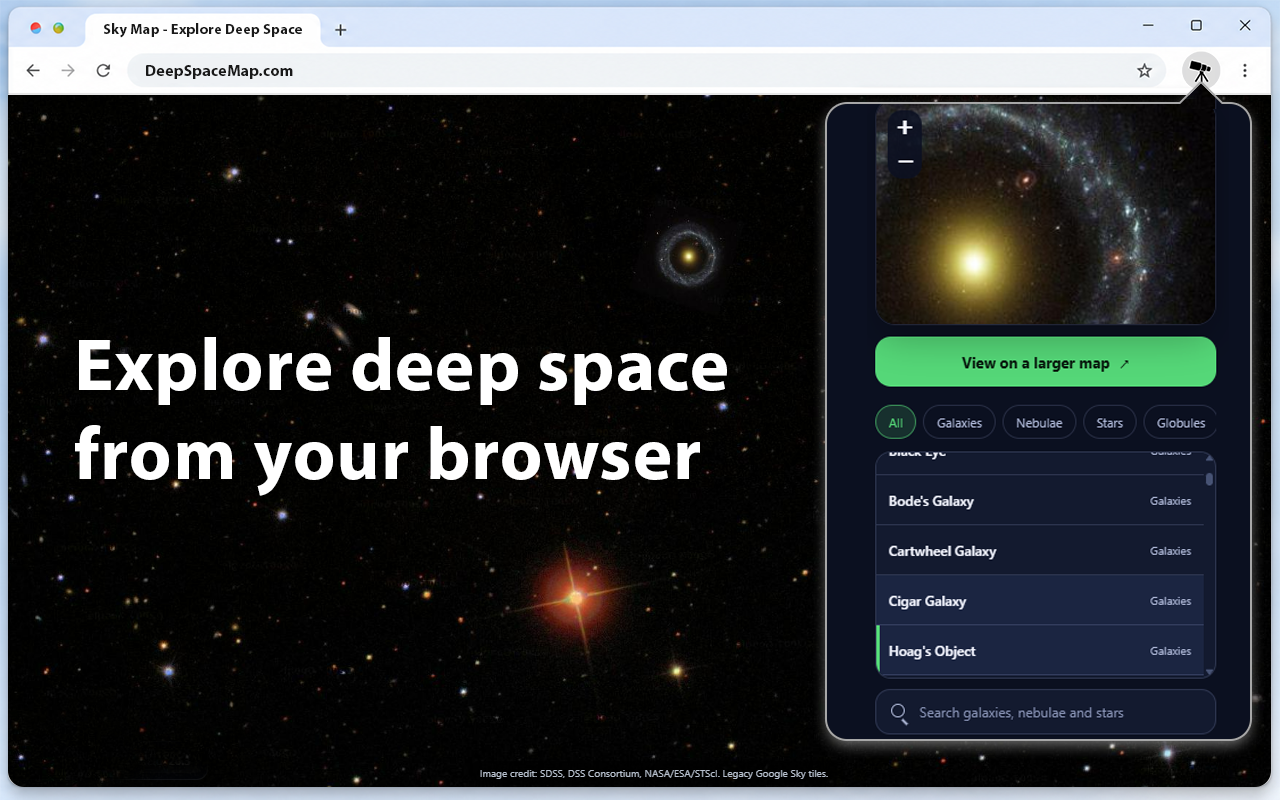This screenshot has height=800, width=1280.
Task: Click the DeepSpaceMap.com address bar
Action: point(645,71)
